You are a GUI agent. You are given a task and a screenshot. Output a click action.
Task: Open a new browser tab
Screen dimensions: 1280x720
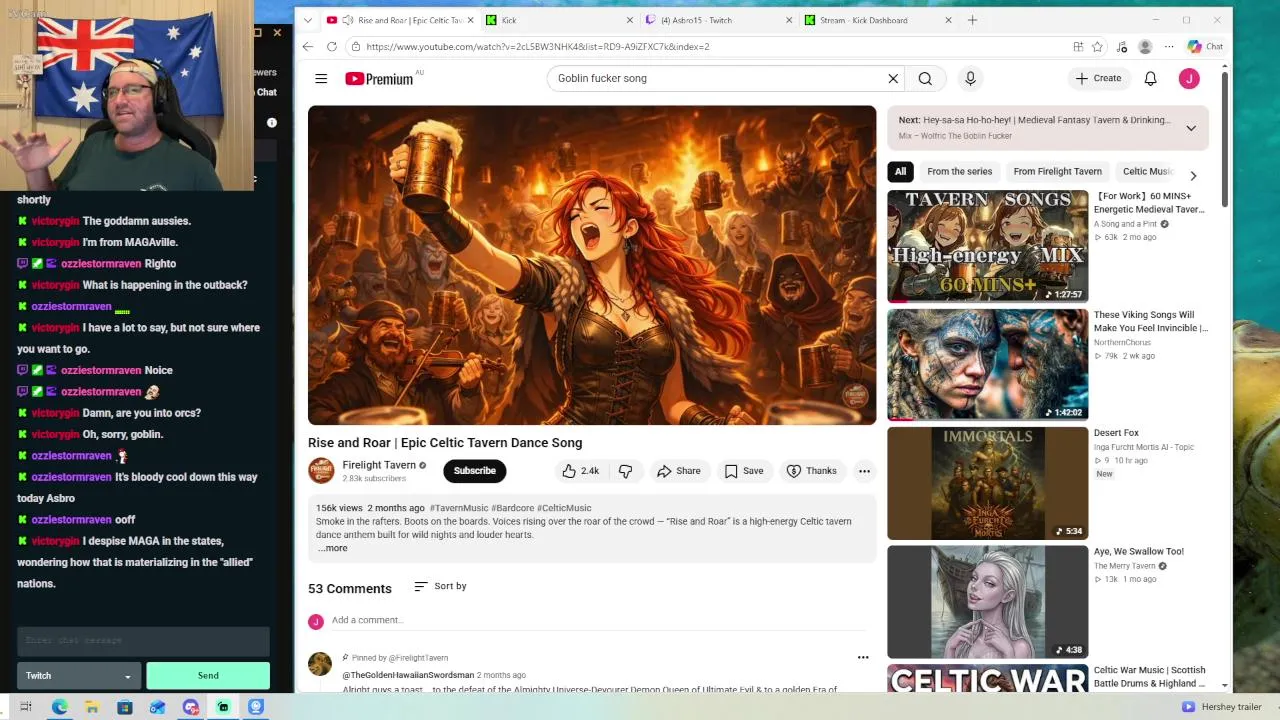[x=972, y=20]
